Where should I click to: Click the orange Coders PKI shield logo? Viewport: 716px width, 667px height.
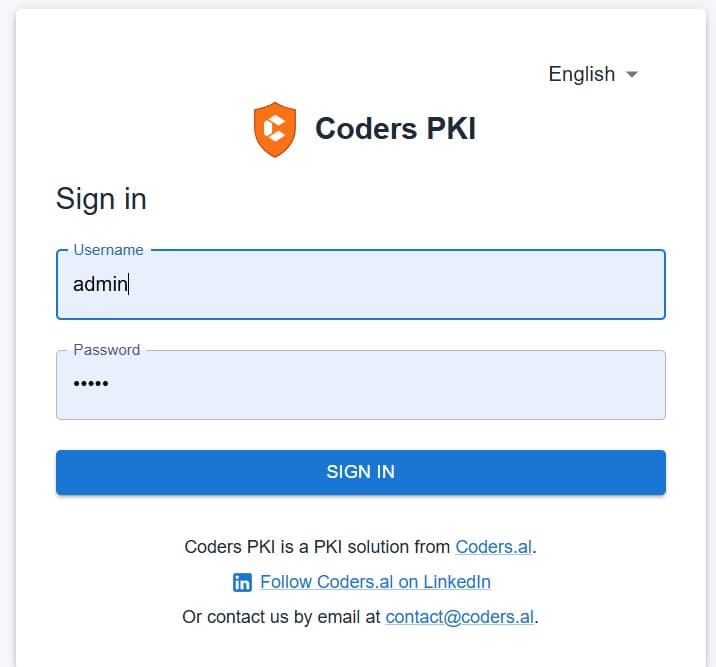(x=275, y=129)
